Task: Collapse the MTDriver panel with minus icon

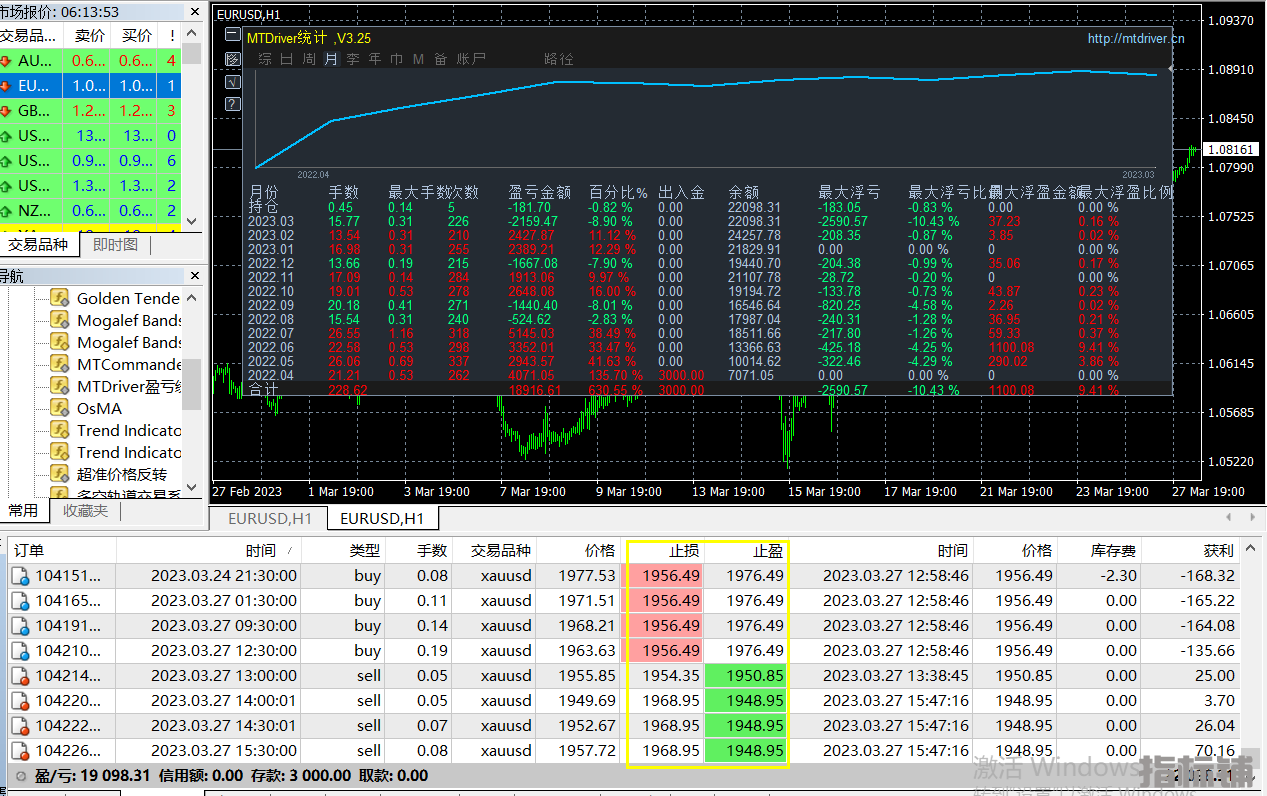Action: (232, 36)
